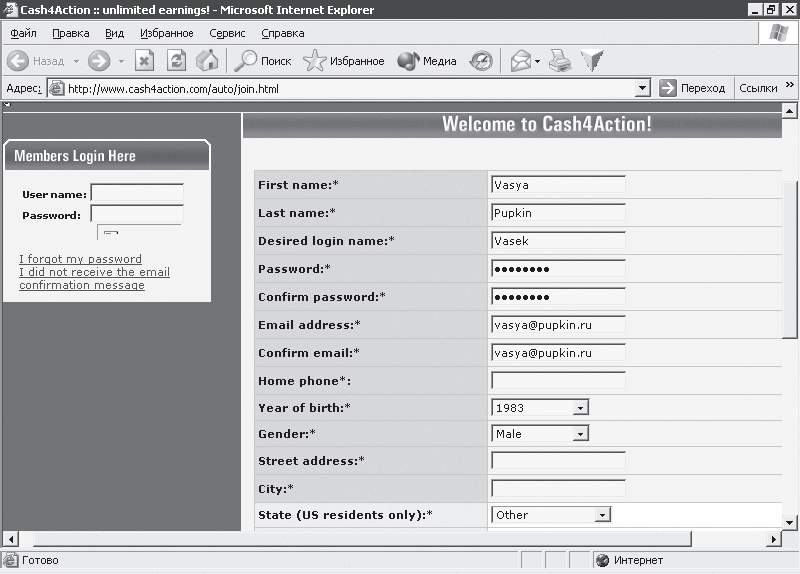800x574 pixels.
Task: Click the vertical scrollbar up arrow
Action: coord(789,111)
